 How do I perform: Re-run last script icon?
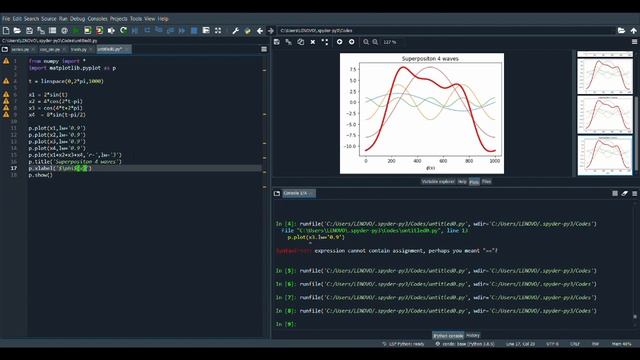coord(123,31)
